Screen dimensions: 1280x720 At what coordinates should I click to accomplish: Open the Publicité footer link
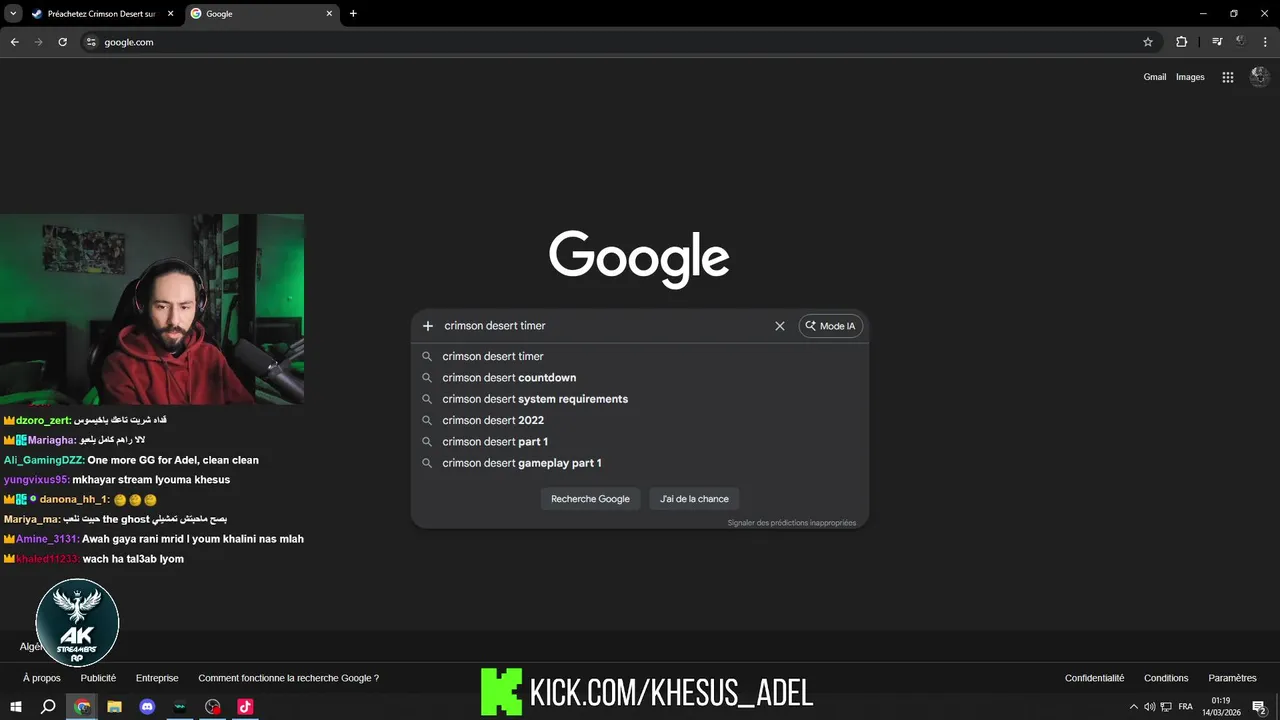pyautogui.click(x=98, y=678)
